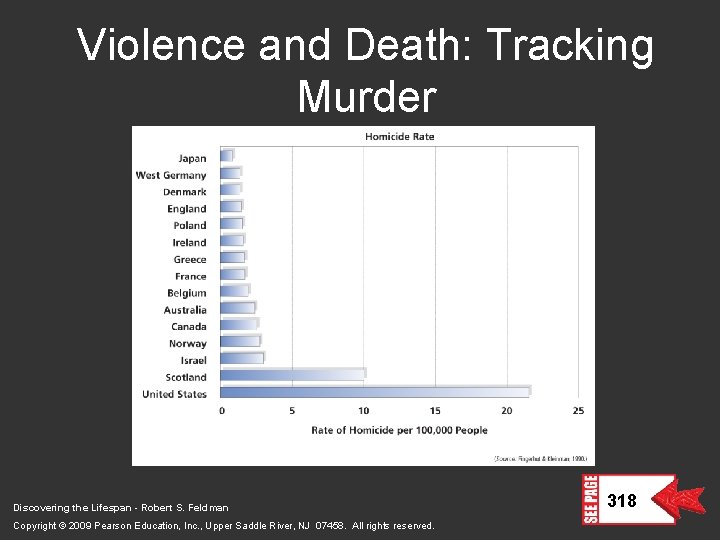This screenshot has height=540, width=720.
Task: Click the 'Norway' country label
Action: [x=187, y=343]
